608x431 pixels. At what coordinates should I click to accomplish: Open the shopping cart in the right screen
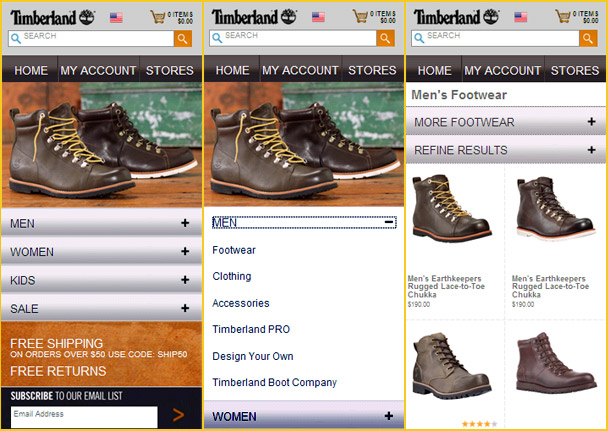[x=577, y=16]
